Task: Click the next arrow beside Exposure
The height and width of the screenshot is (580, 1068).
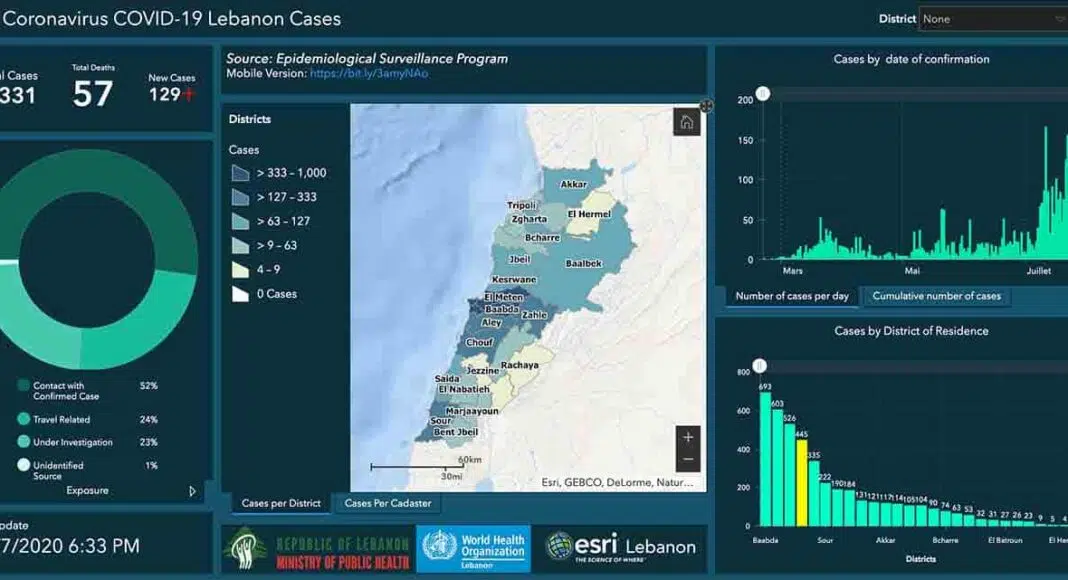Action: click(x=193, y=491)
